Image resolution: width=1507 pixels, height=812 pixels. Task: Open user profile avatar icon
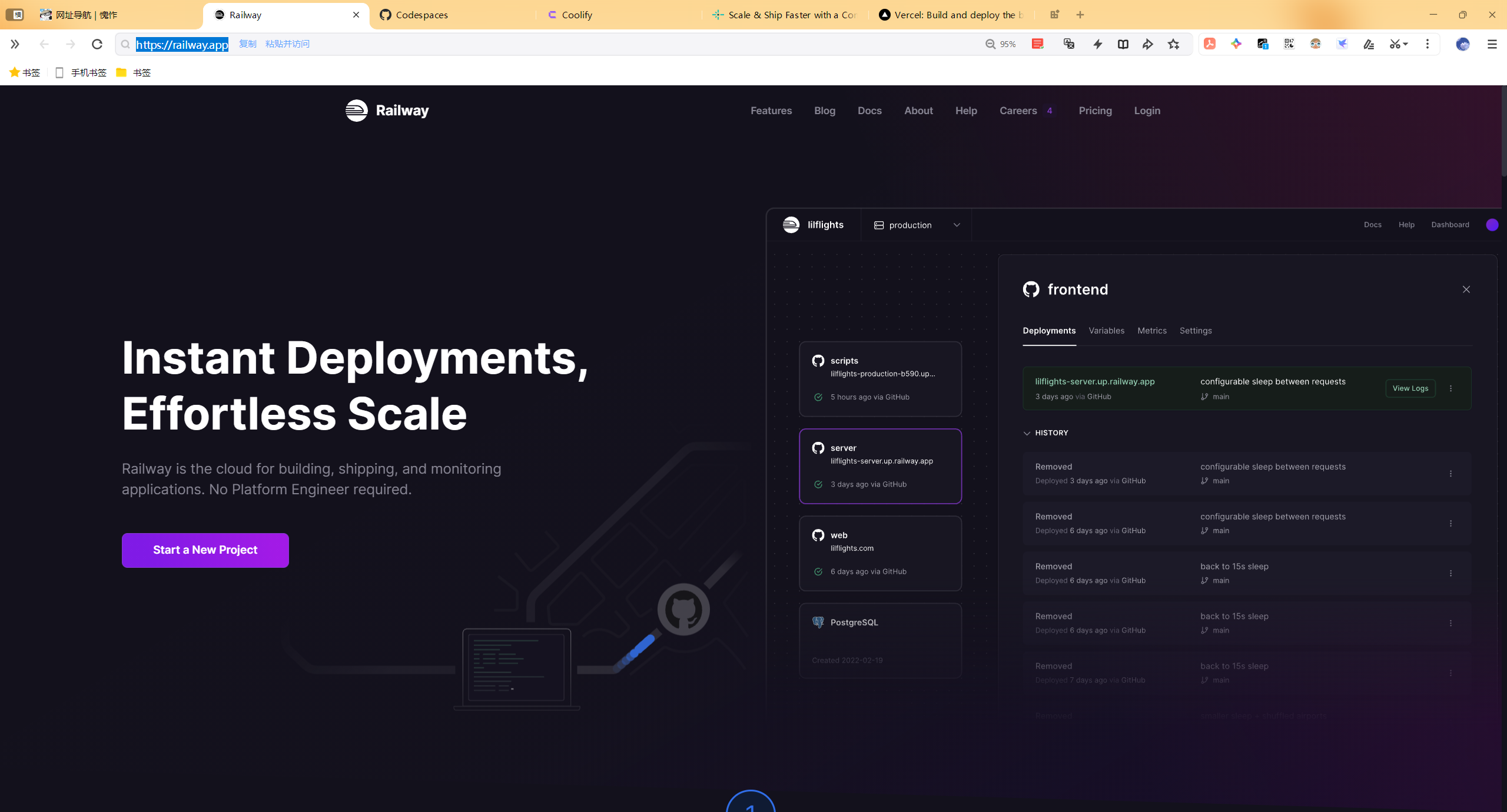tap(1463, 44)
